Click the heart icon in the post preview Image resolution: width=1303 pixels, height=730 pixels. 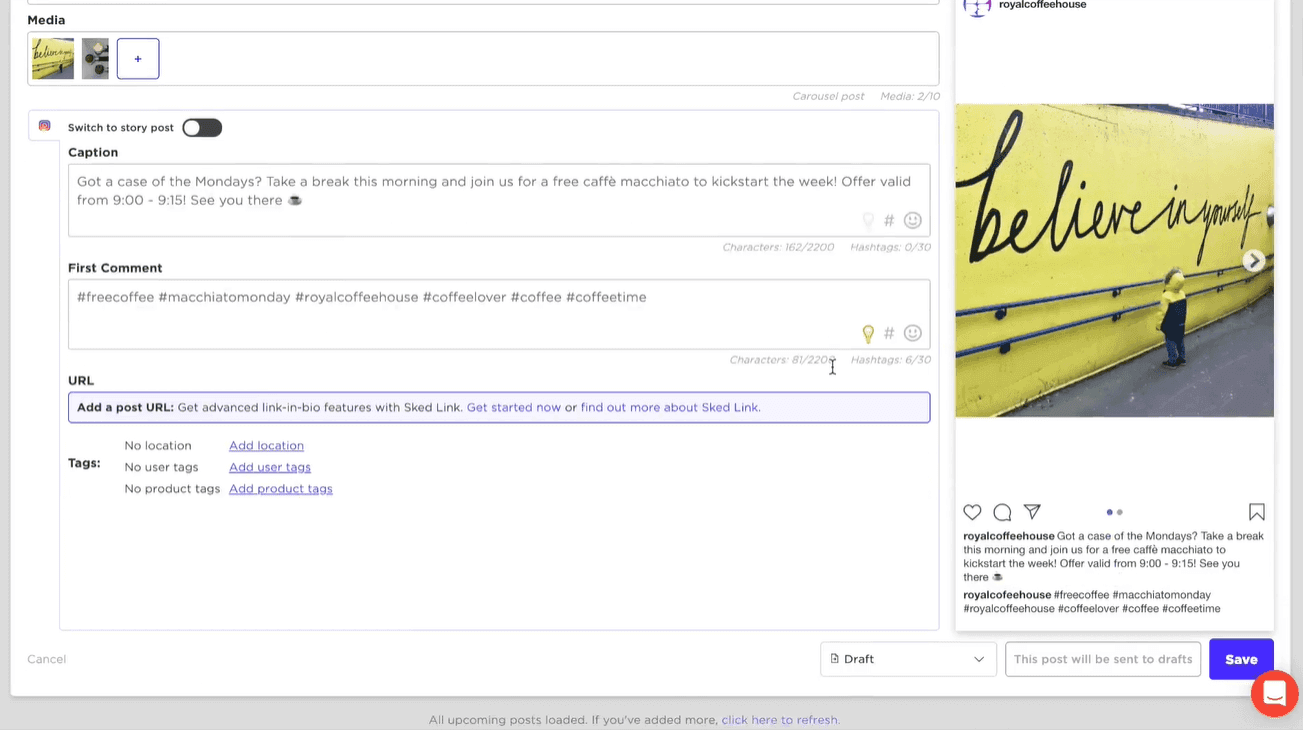point(971,512)
